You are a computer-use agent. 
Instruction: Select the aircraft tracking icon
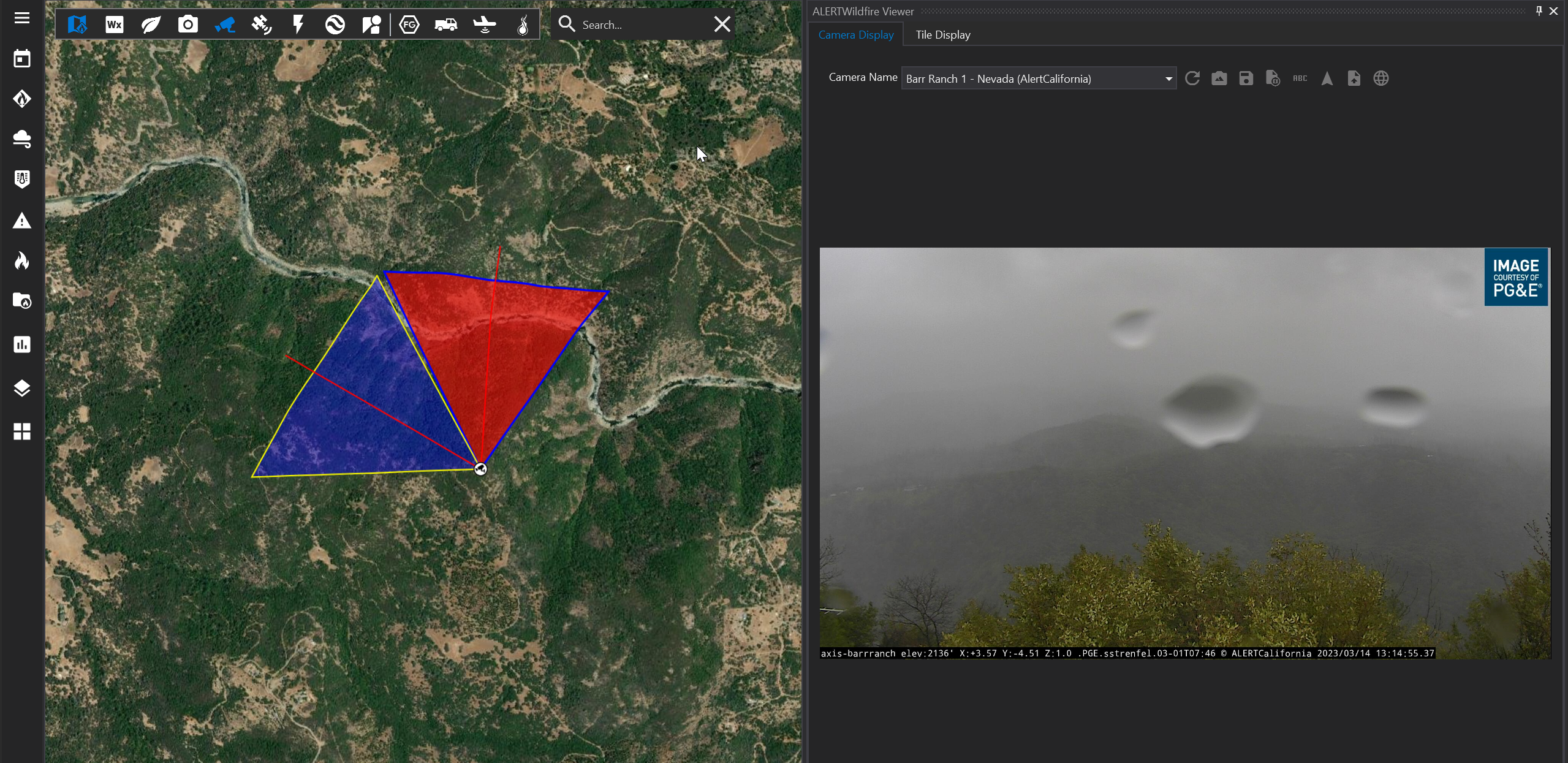point(484,25)
